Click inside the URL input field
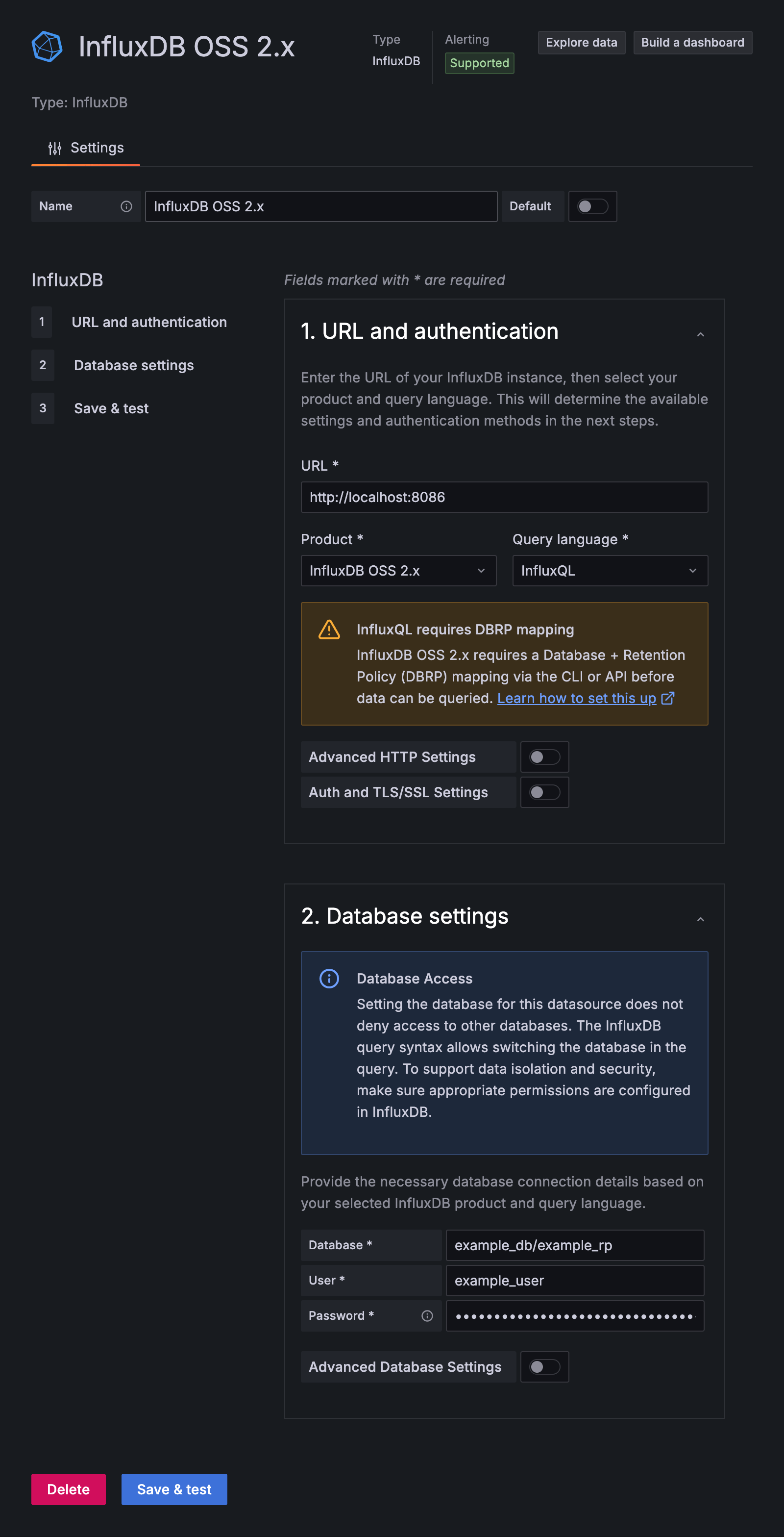 pos(504,497)
